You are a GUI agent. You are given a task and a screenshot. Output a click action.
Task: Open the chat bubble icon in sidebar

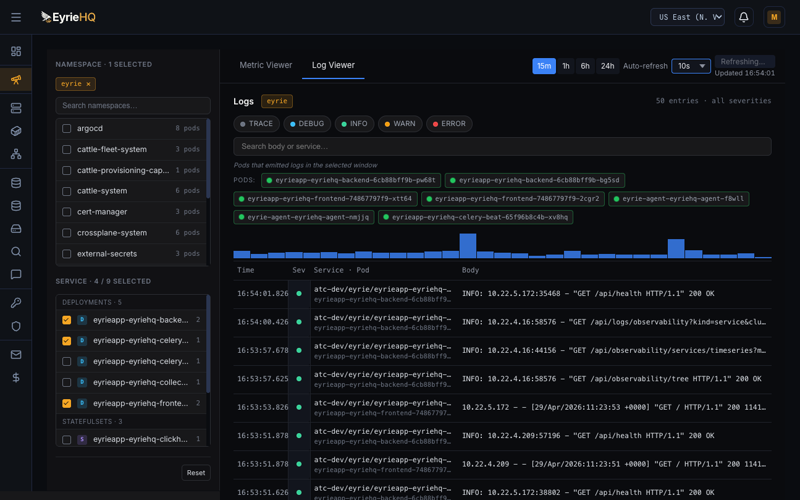tap(16, 274)
